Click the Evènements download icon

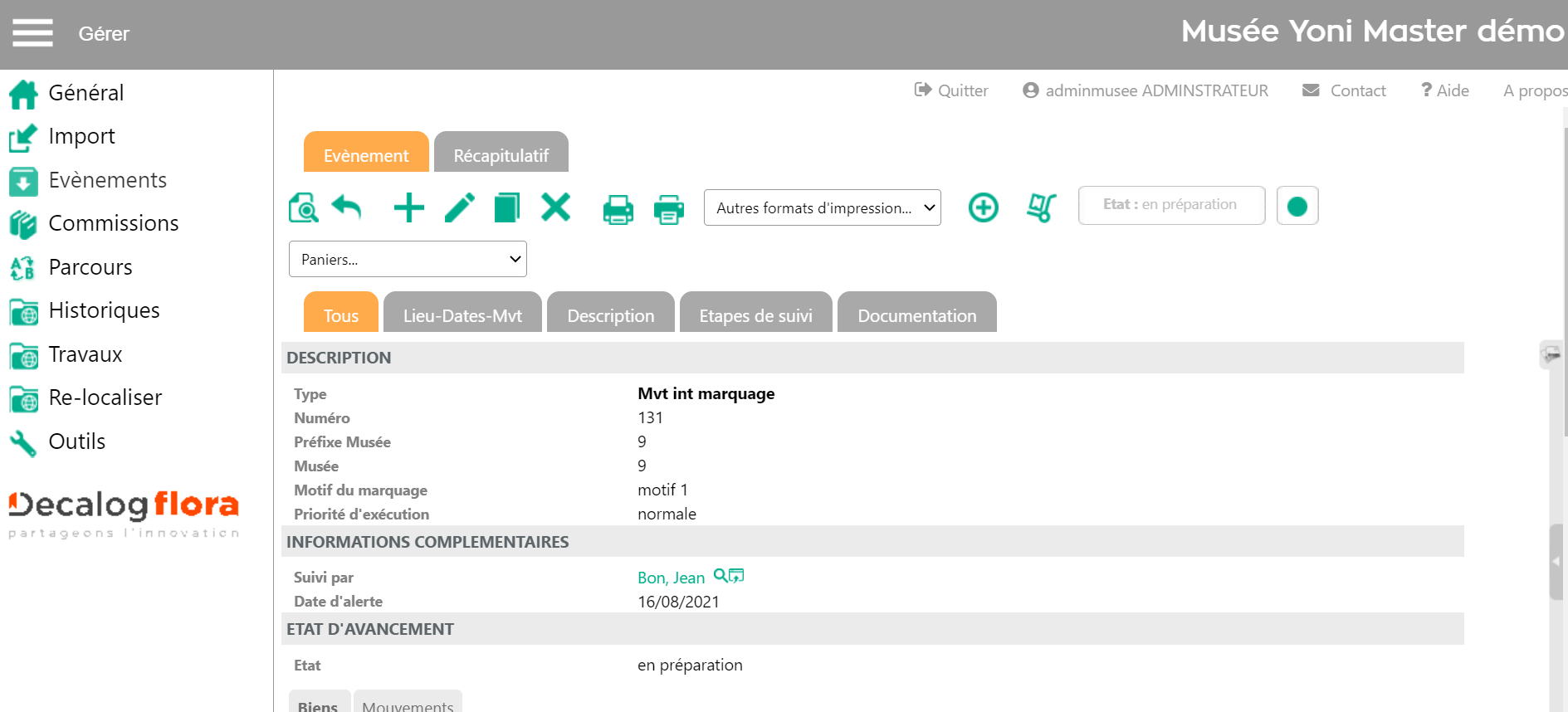click(x=23, y=181)
